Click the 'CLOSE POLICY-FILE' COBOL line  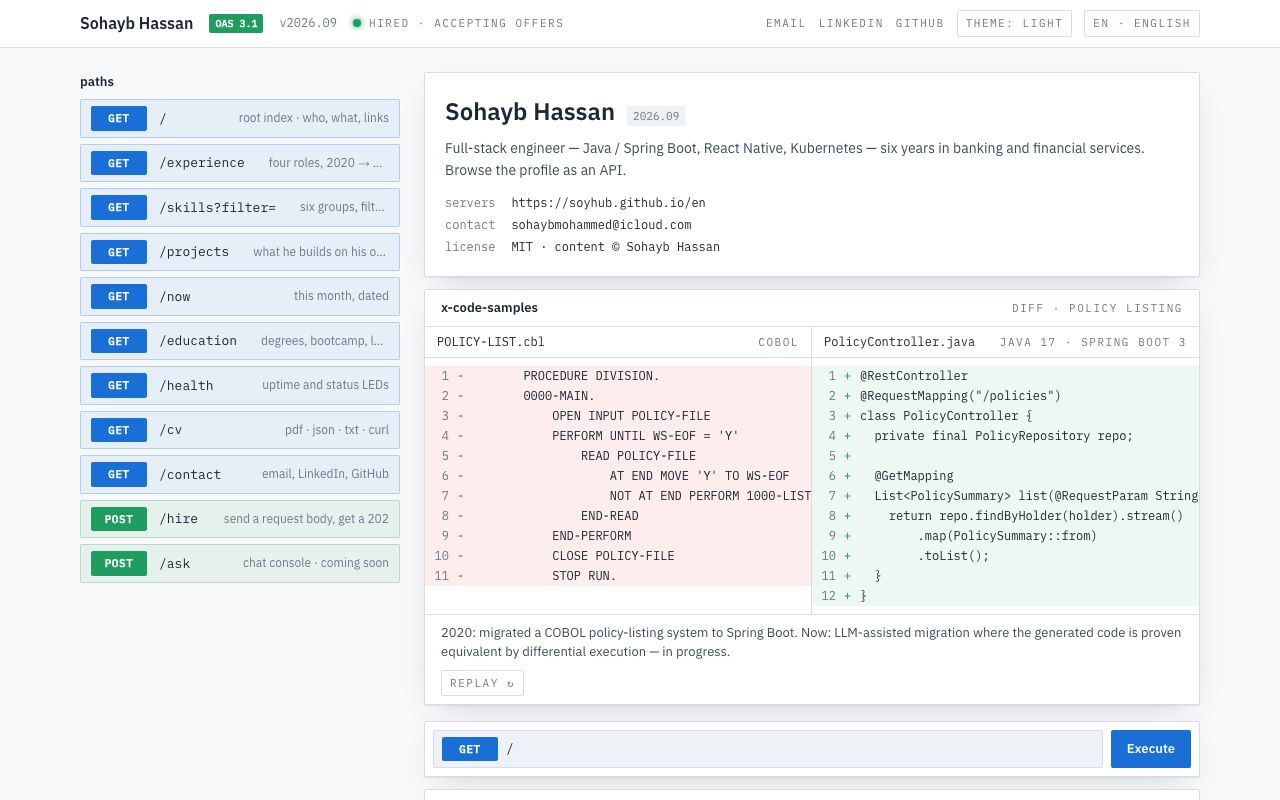click(618, 556)
